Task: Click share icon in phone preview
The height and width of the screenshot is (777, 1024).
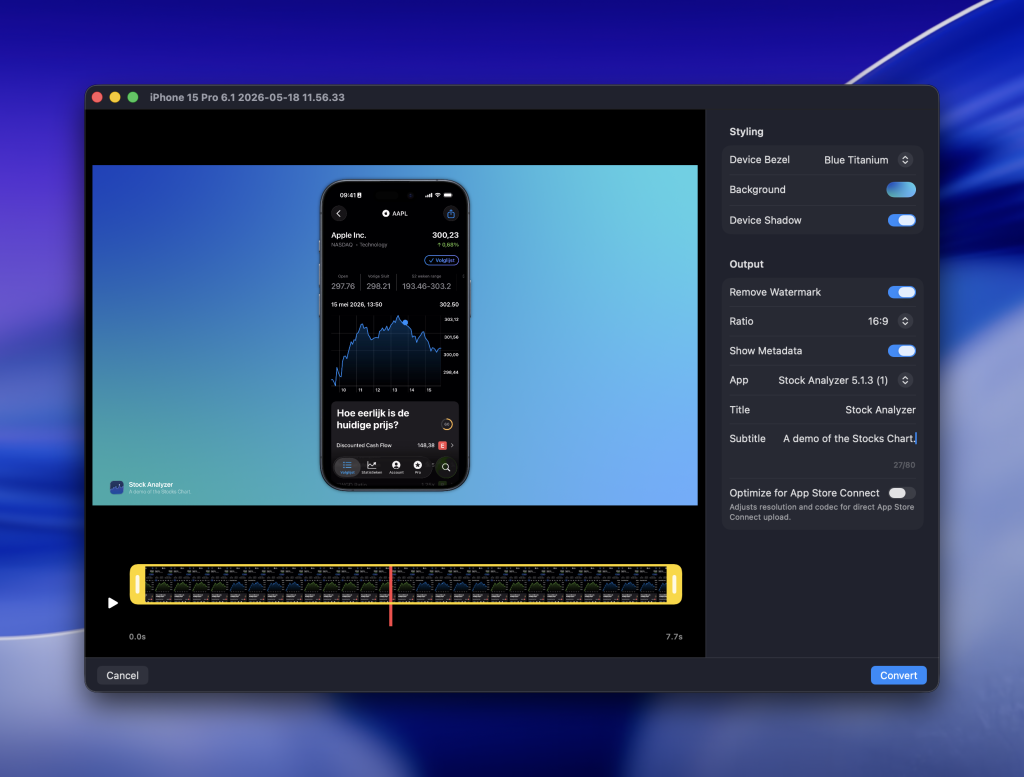Action: coord(451,214)
